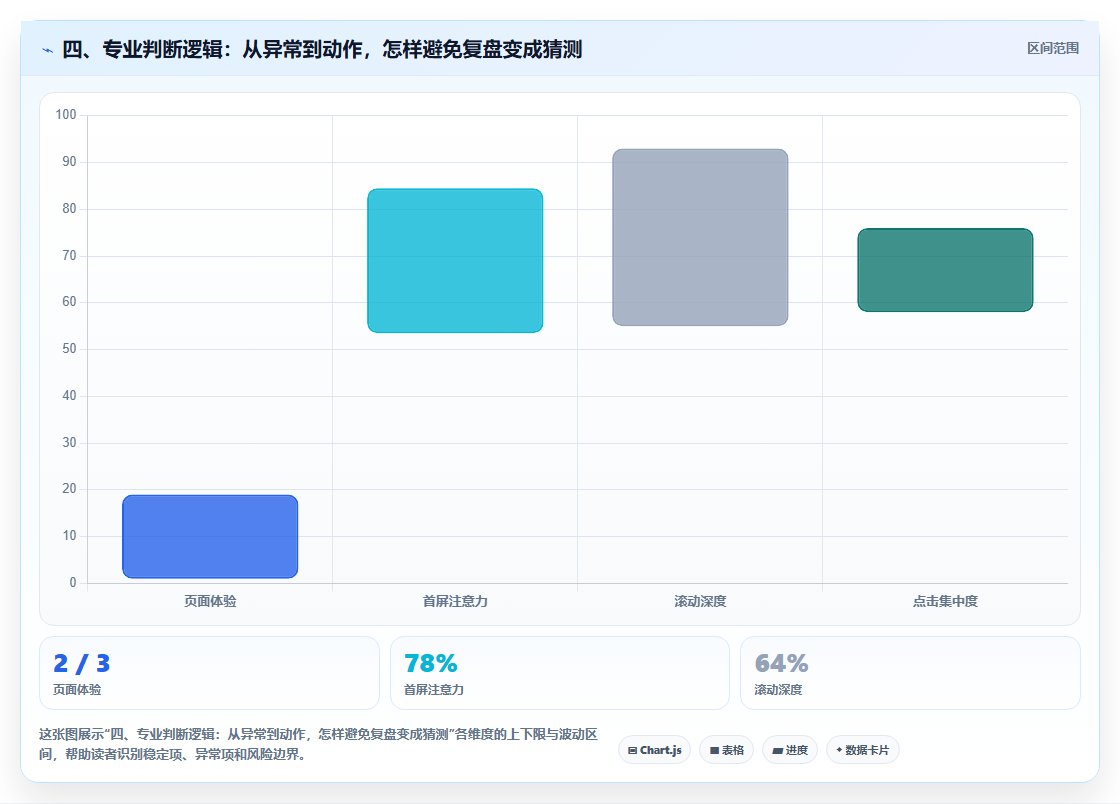Click the 区间范围 label in header
1120x804 pixels.
[x=1052, y=49]
